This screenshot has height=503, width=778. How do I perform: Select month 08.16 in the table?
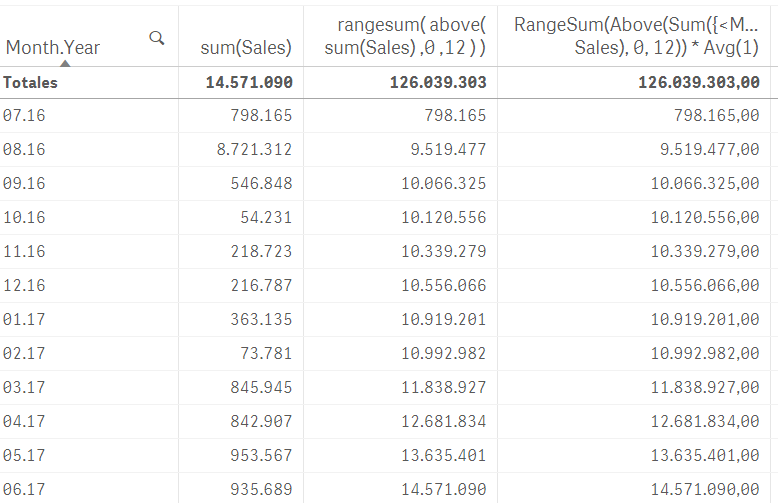[x=24, y=150]
